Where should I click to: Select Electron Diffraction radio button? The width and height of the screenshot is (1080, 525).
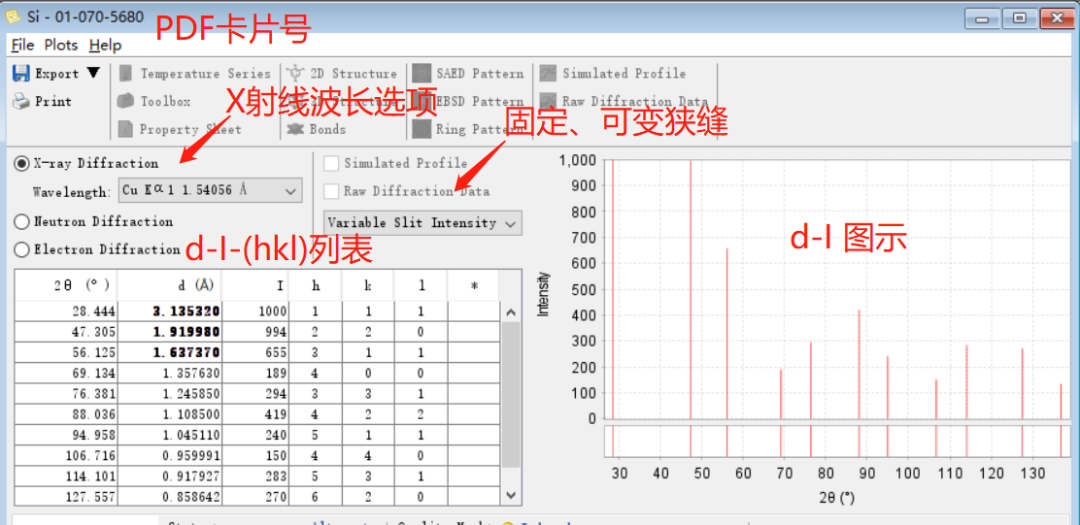click(x=22, y=249)
